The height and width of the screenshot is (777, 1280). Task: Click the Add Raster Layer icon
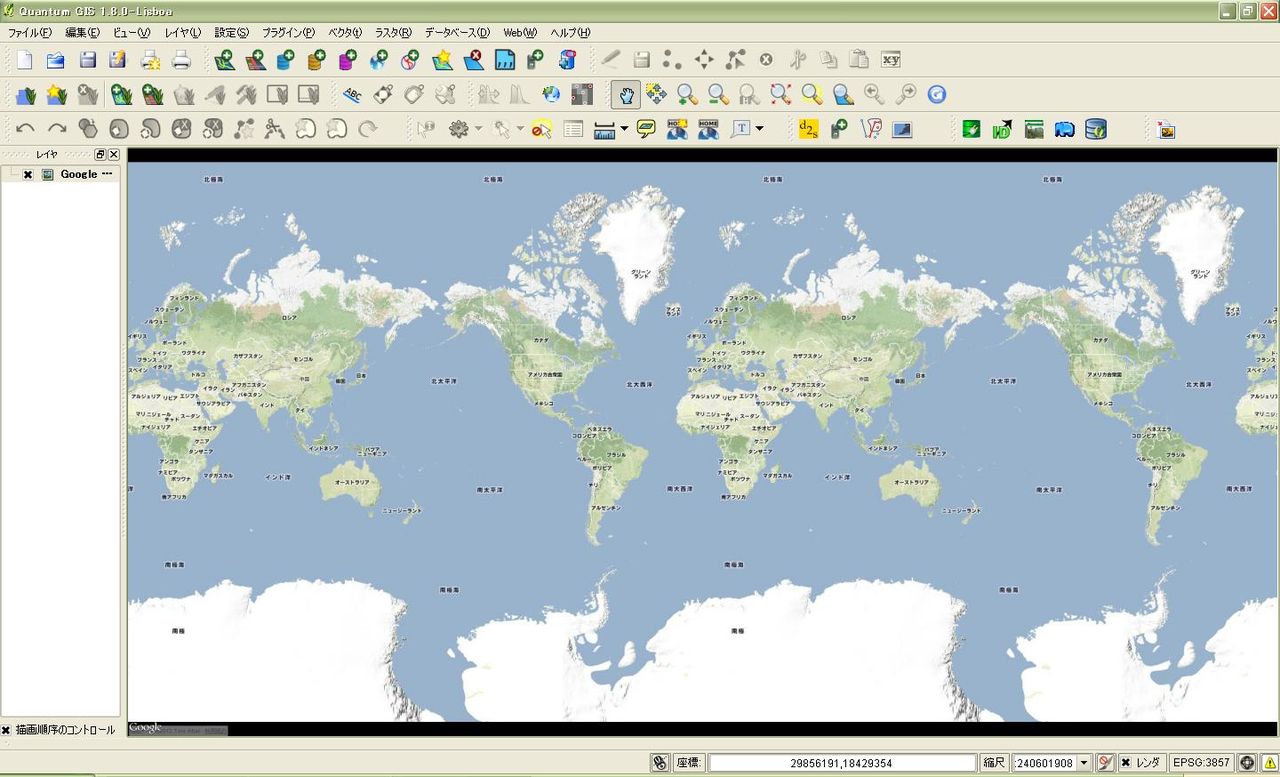point(256,60)
